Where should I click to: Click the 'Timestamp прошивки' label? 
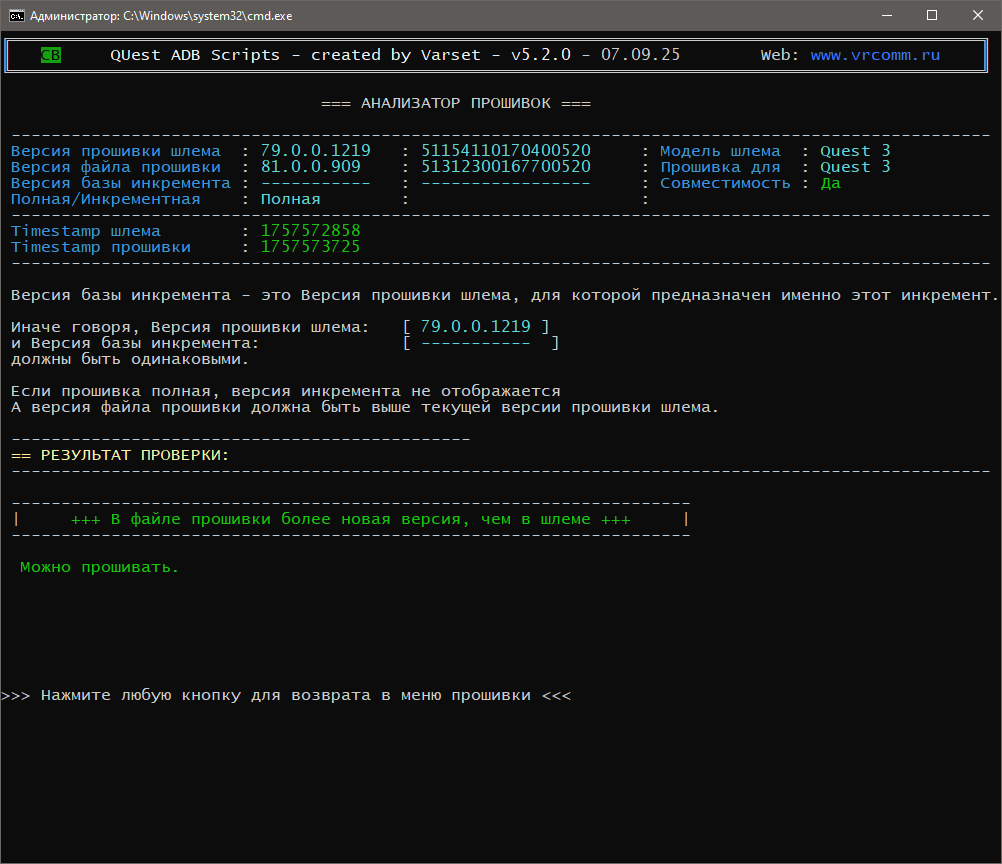click(x=100, y=247)
